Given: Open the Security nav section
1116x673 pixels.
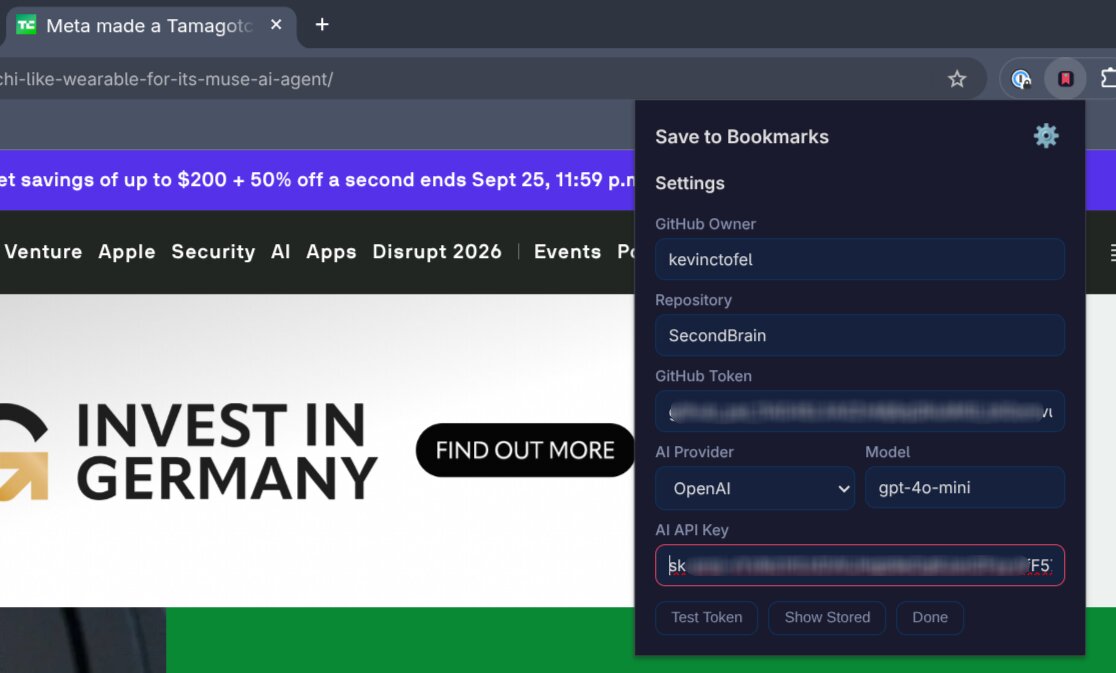Looking at the screenshot, I should click(x=213, y=252).
